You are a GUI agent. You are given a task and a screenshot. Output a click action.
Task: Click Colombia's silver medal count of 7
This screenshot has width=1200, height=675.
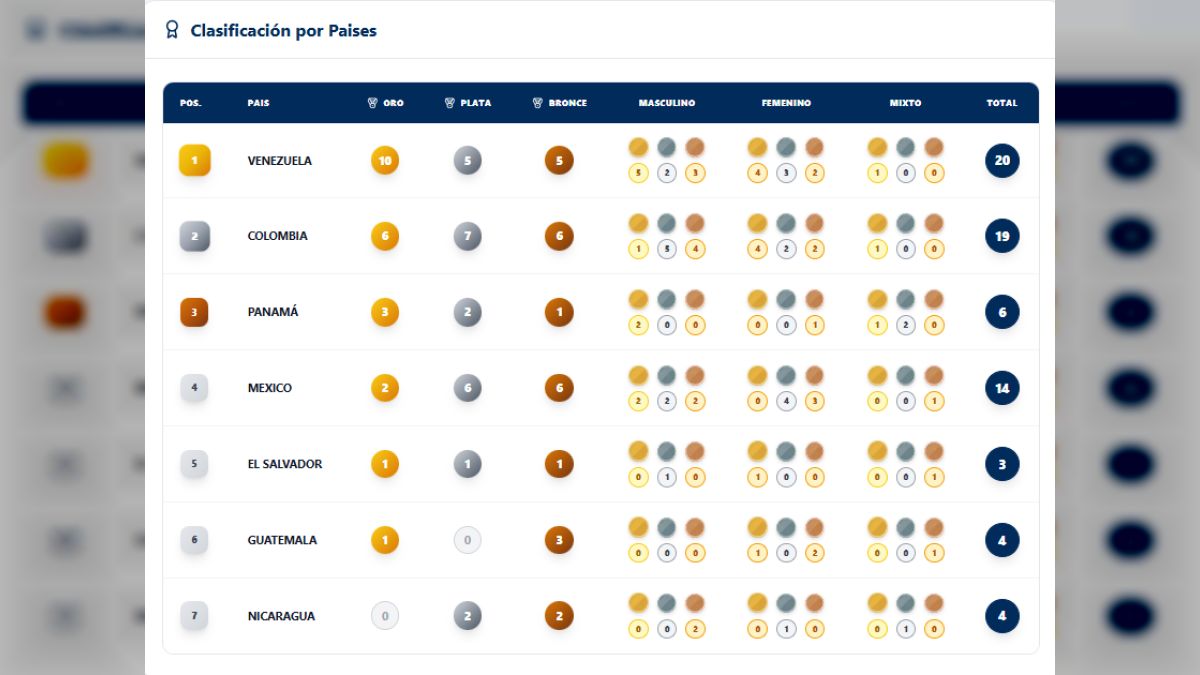pyautogui.click(x=467, y=236)
